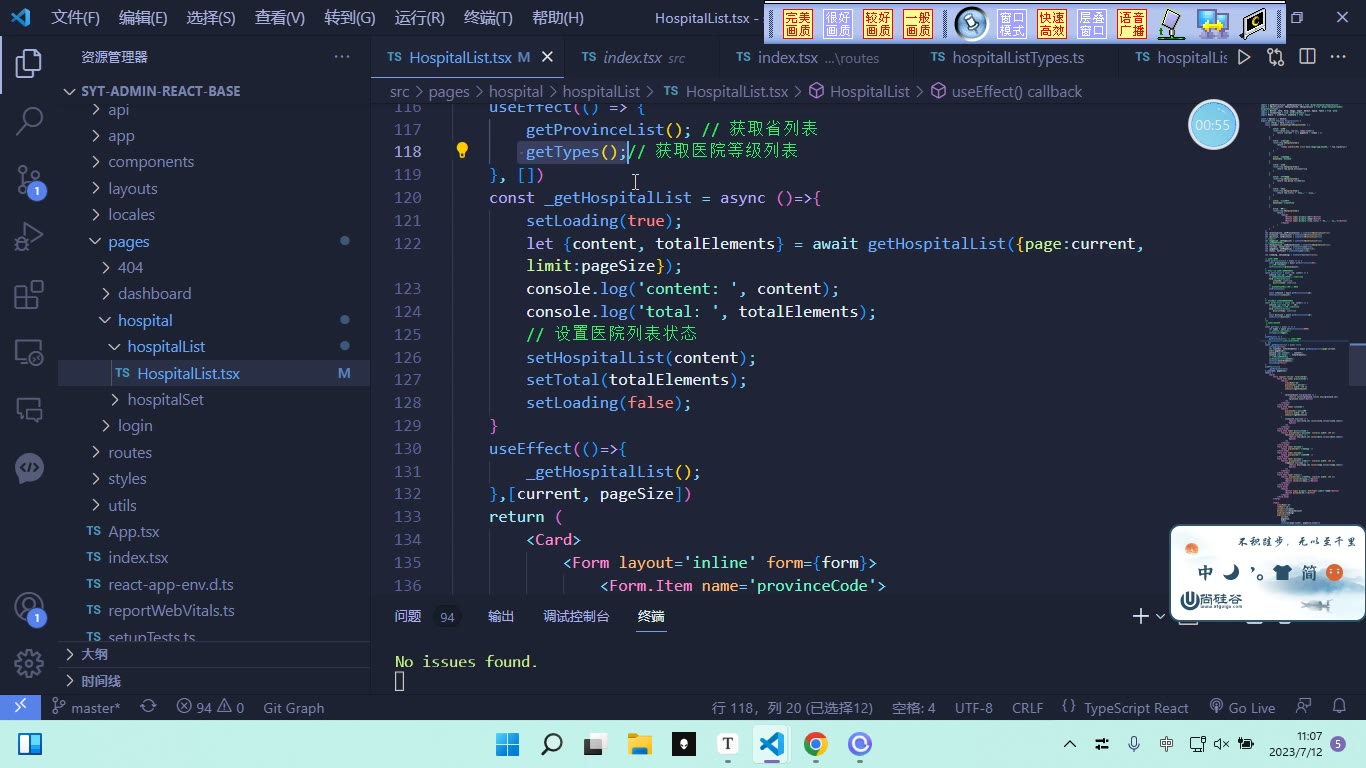Click the 00:55 timer circle
The height and width of the screenshot is (768, 1366).
tap(1213, 125)
